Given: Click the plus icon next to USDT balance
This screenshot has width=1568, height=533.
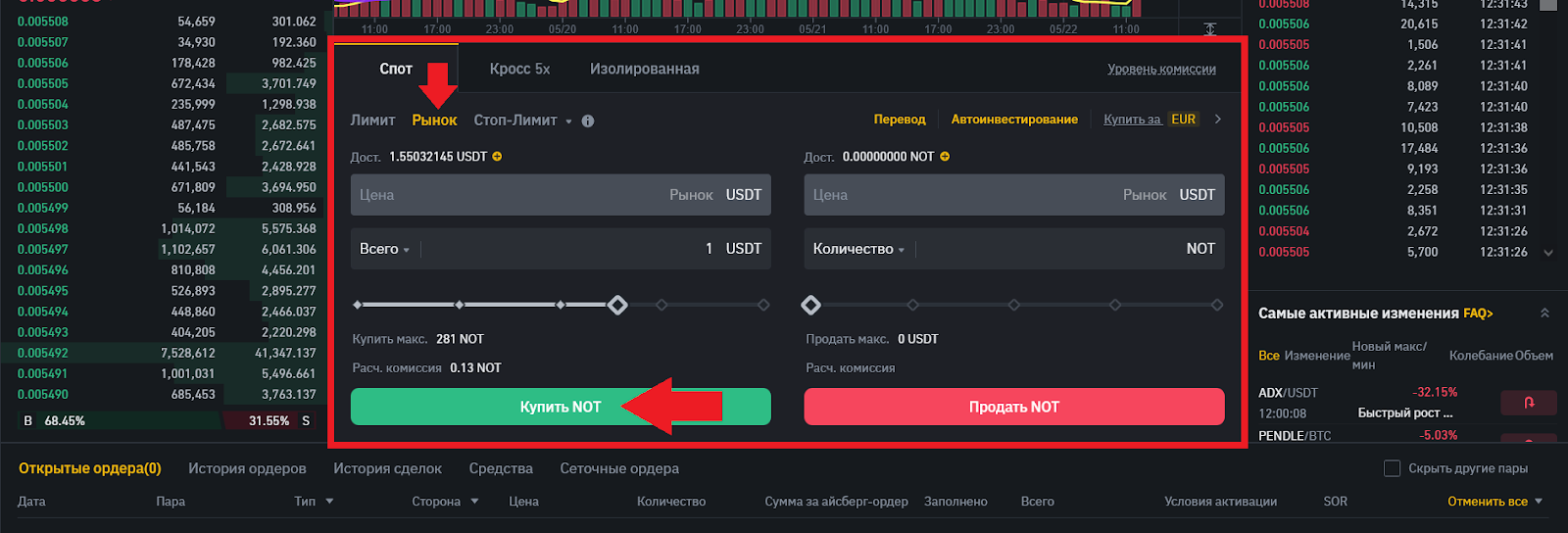Looking at the screenshot, I should (x=497, y=157).
